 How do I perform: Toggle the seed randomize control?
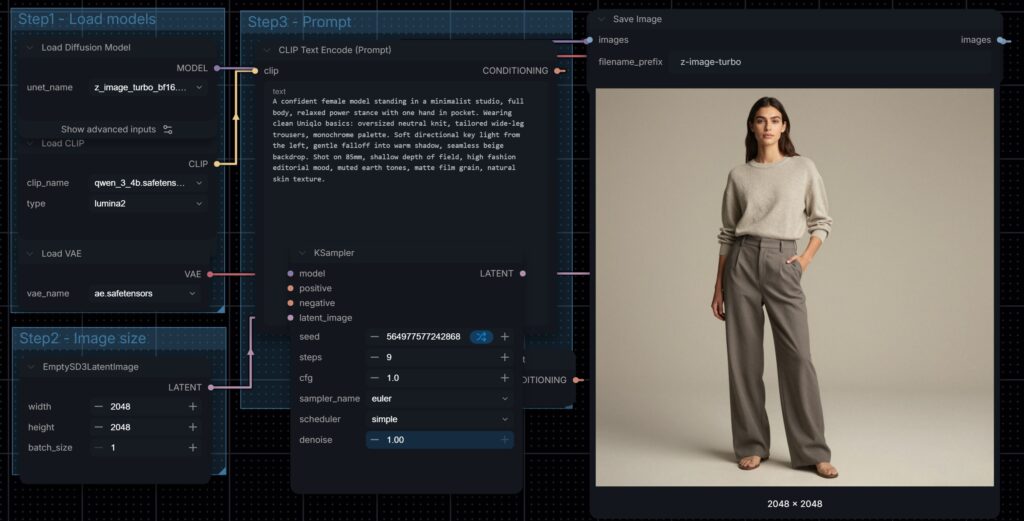(x=481, y=337)
